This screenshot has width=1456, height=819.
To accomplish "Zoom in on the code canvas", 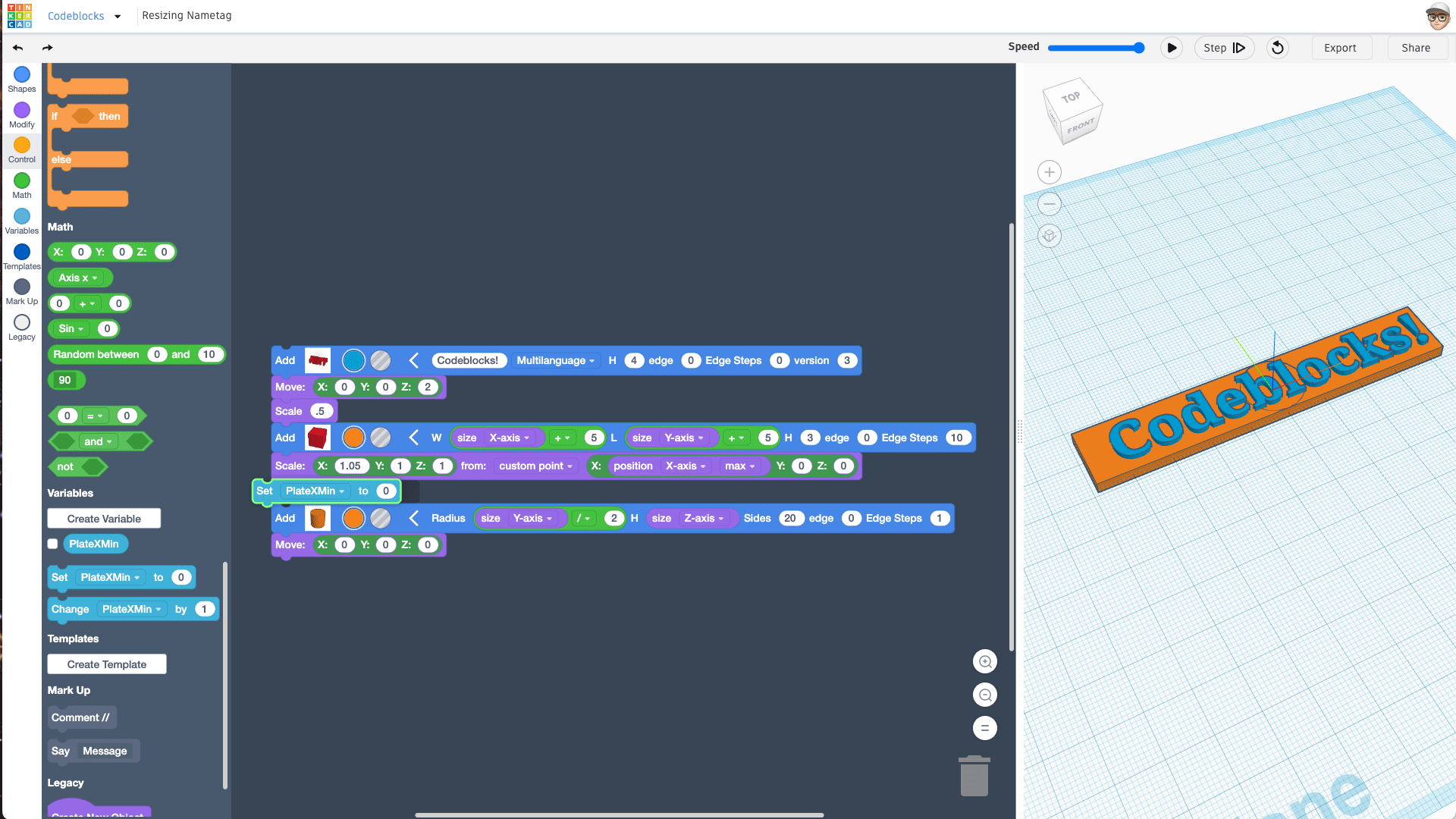I will tap(985, 662).
